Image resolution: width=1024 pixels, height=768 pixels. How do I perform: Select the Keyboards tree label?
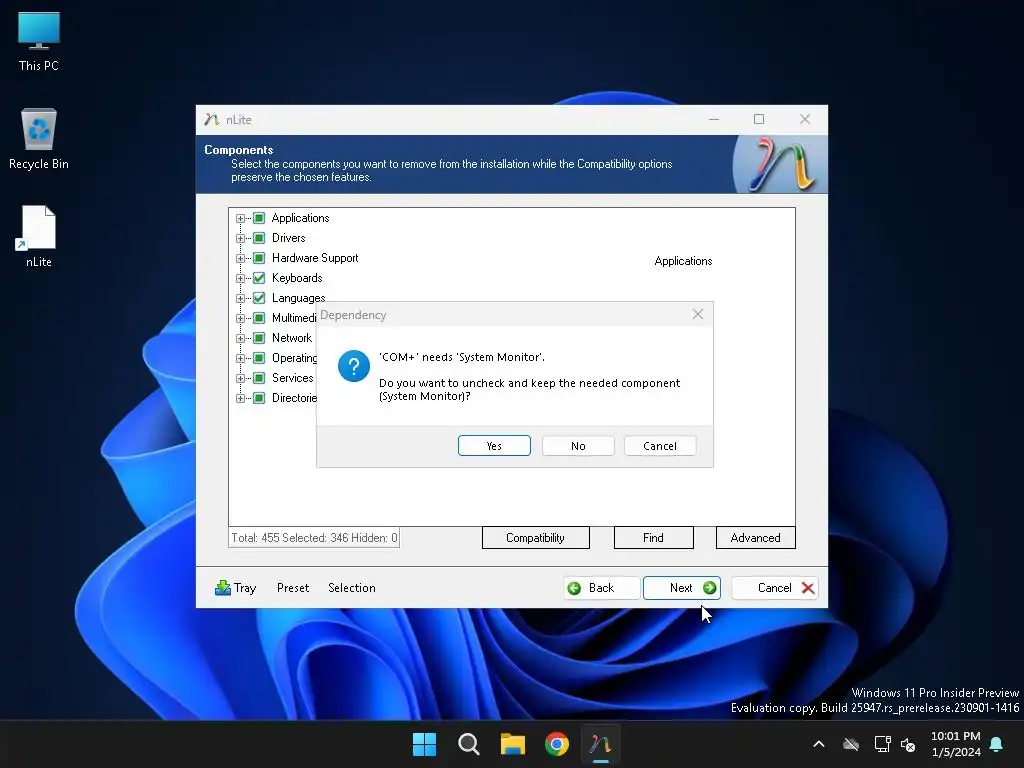point(297,278)
